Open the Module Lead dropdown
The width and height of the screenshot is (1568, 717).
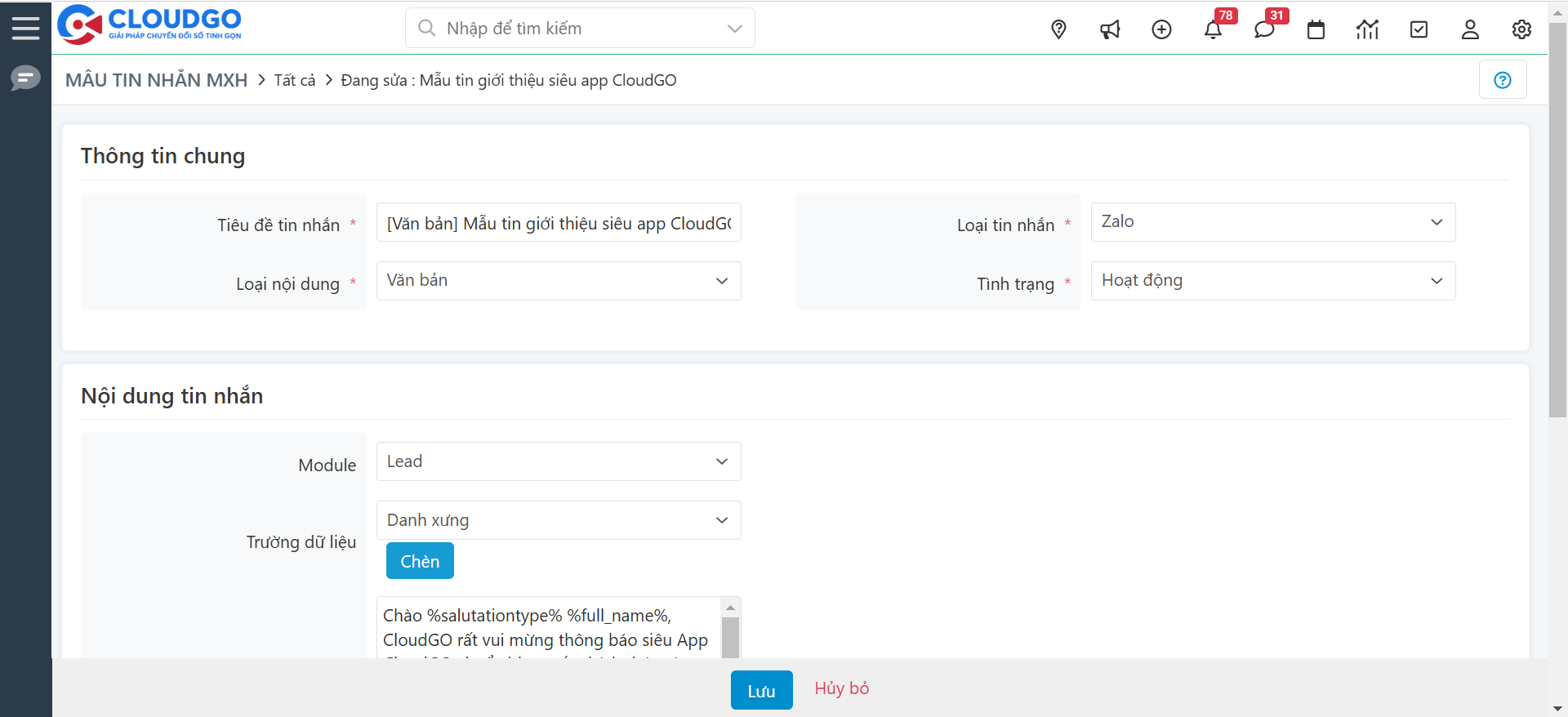coord(559,461)
